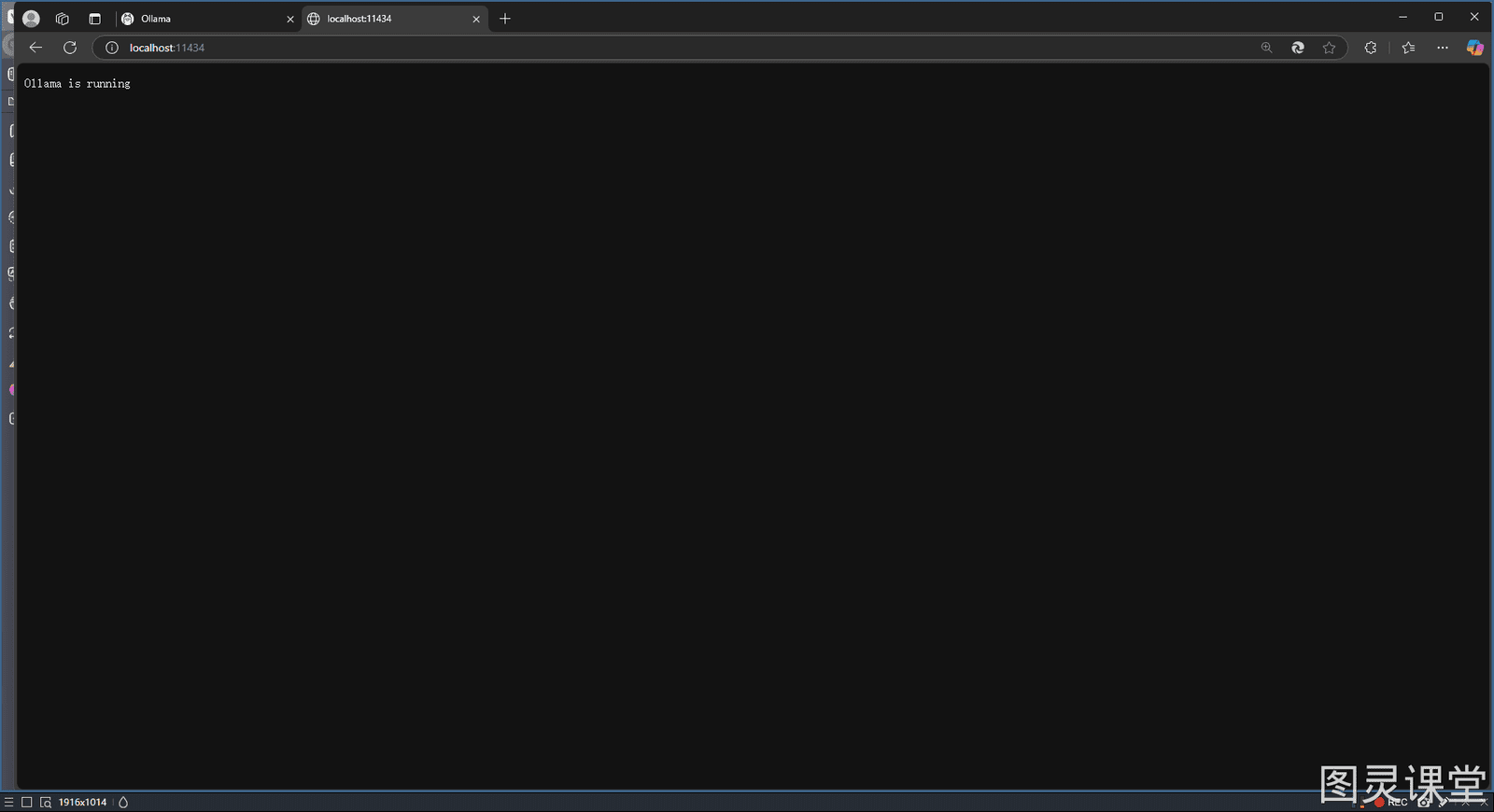Open Settings and more menu
Image resolution: width=1494 pixels, height=812 pixels.
point(1443,48)
